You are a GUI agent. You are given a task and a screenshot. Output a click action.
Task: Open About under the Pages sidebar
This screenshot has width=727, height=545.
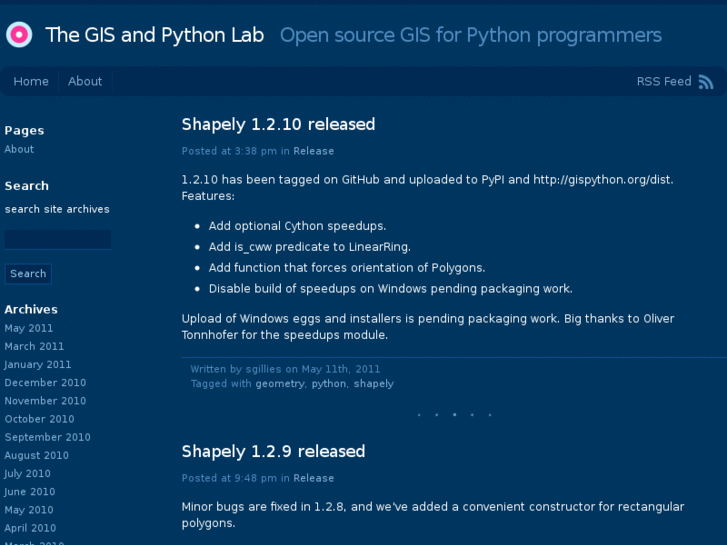(19, 149)
